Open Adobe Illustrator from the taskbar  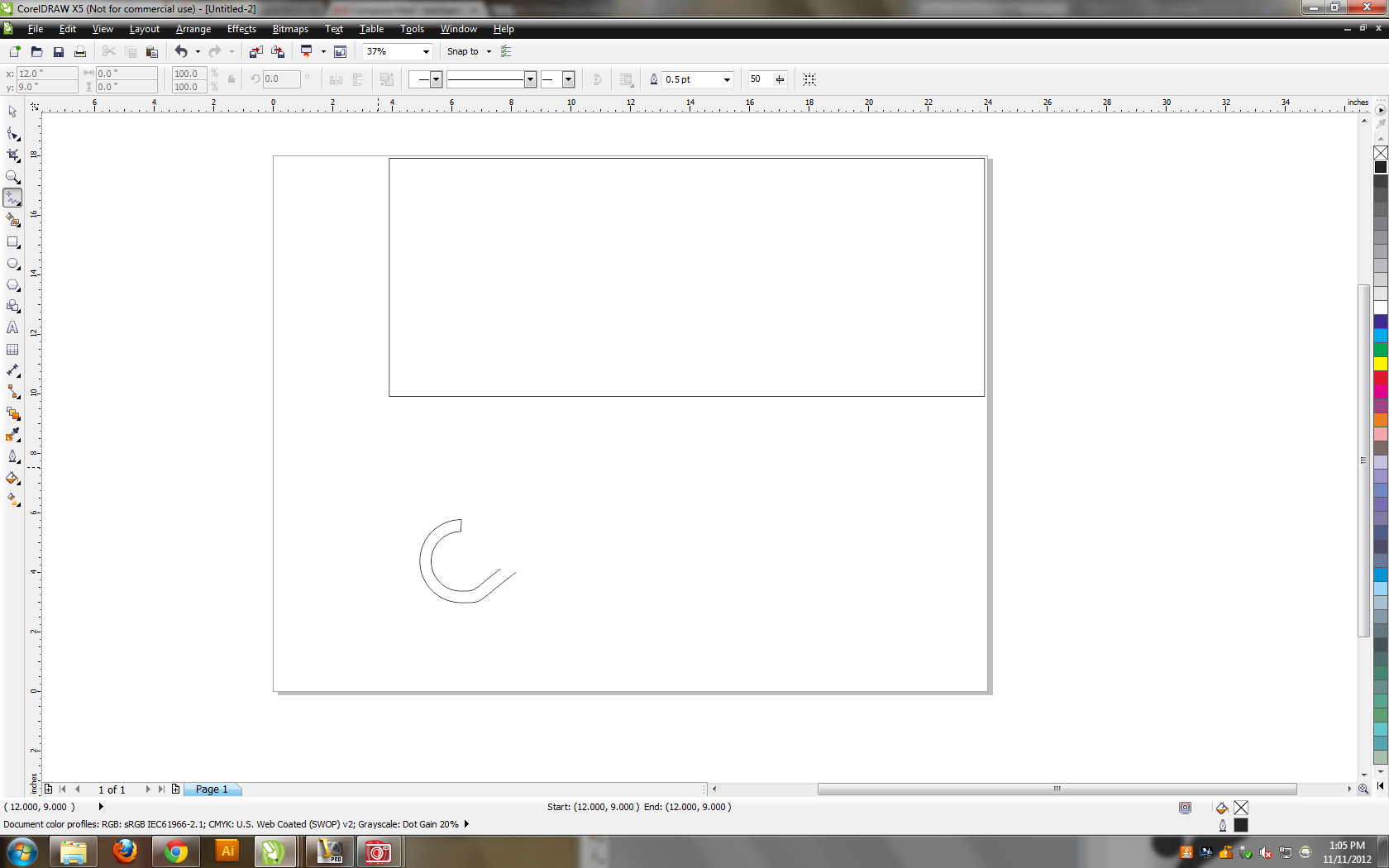227,851
